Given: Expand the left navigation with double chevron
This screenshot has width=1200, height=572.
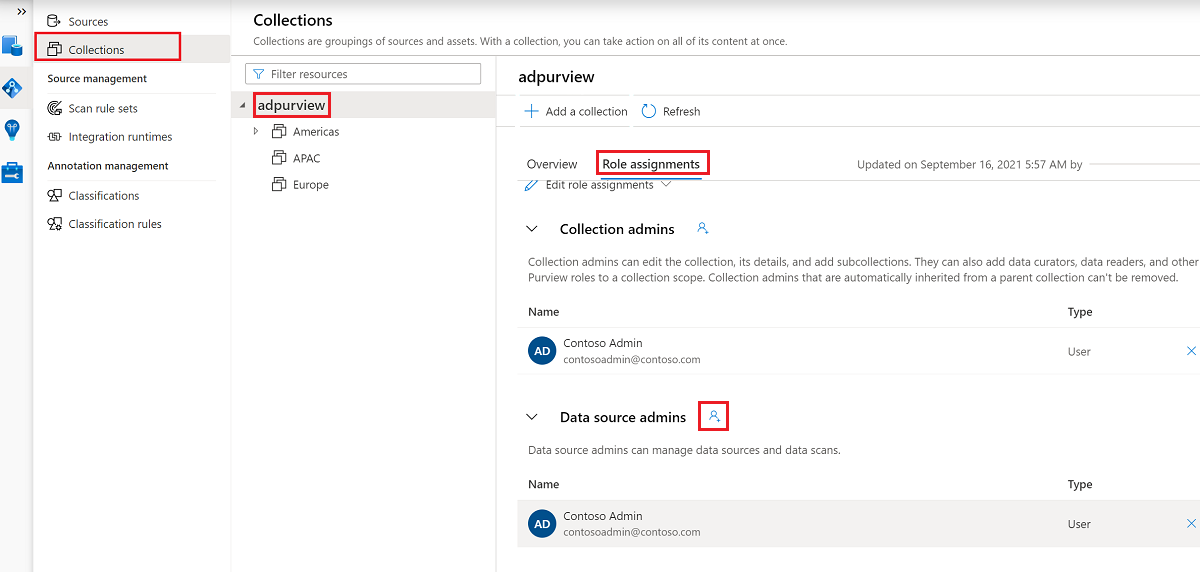Looking at the screenshot, I should point(21,11).
